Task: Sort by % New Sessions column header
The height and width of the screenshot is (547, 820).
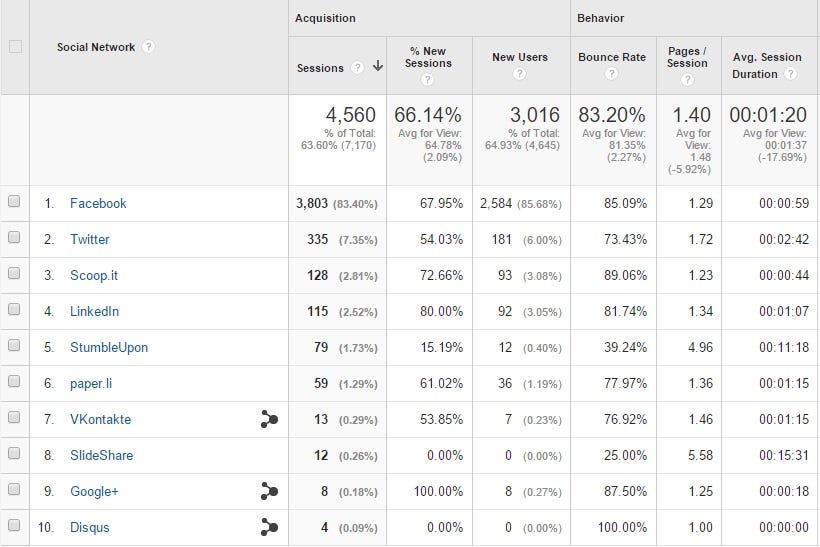Action: pyautogui.click(x=428, y=57)
